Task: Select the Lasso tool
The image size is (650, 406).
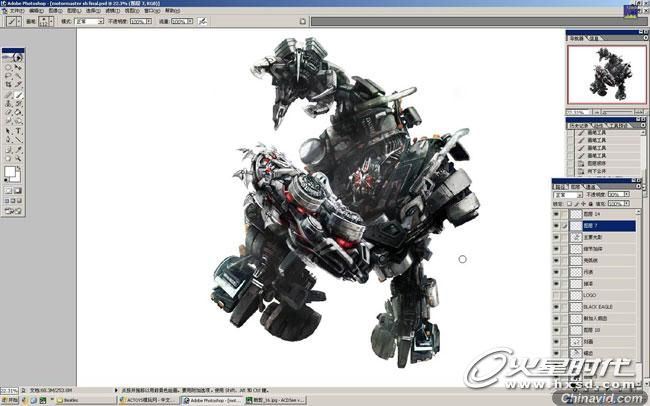Action: tap(8, 76)
